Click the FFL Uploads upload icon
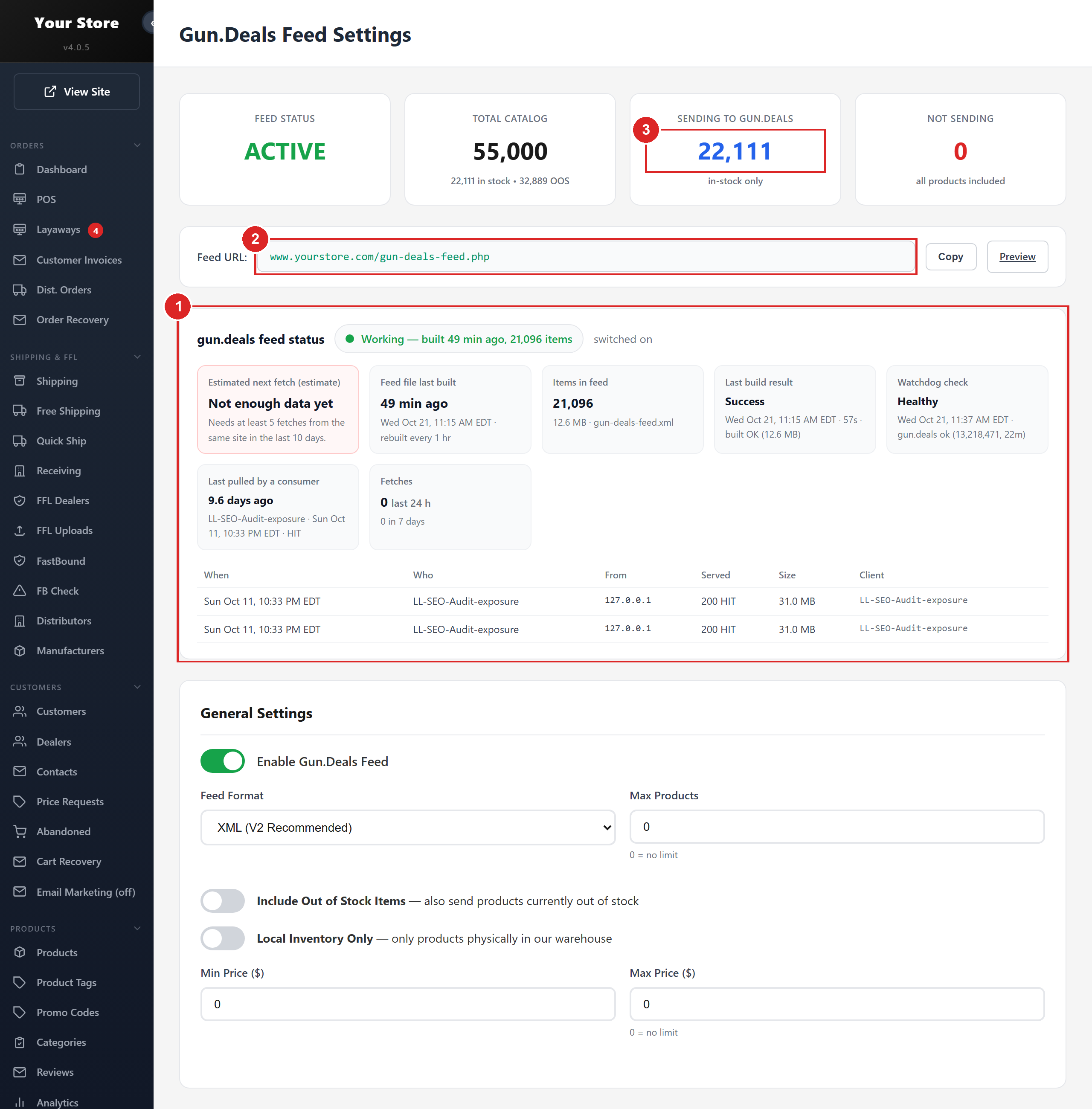The width and height of the screenshot is (1092, 1109). point(20,530)
